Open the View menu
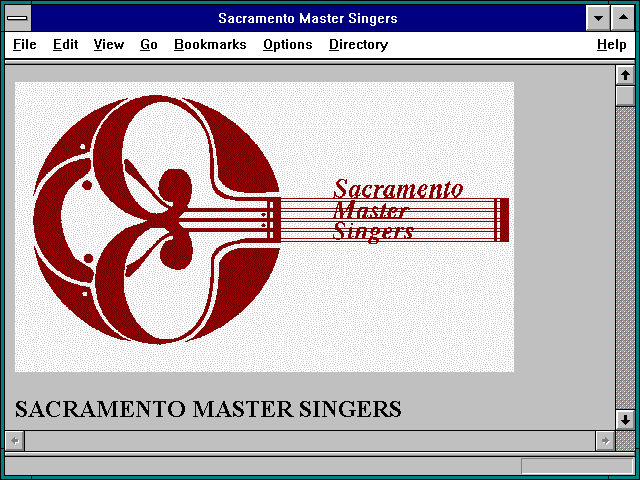 pyautogui.click(x=109, y=44)
